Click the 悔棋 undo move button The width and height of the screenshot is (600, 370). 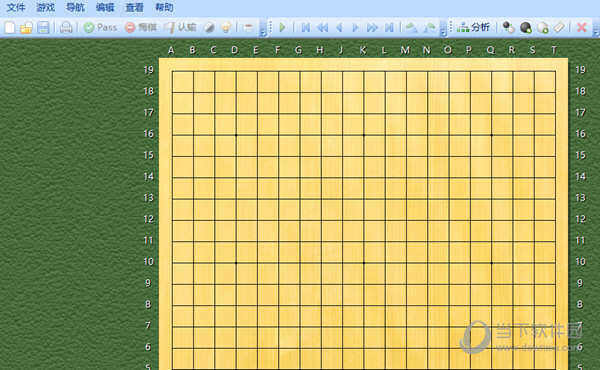[141, 28]
